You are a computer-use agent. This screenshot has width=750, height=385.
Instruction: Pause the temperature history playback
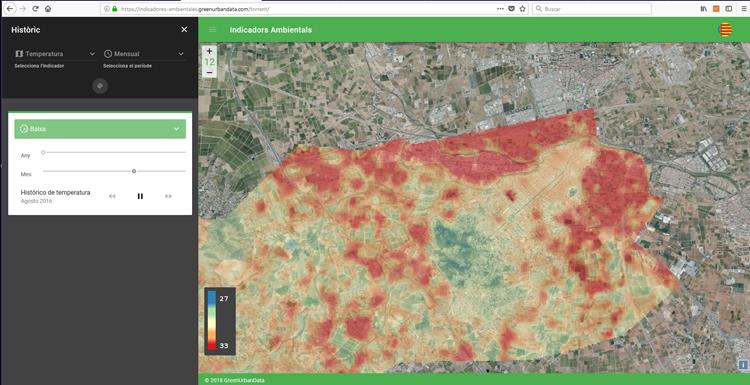(140, 196)
